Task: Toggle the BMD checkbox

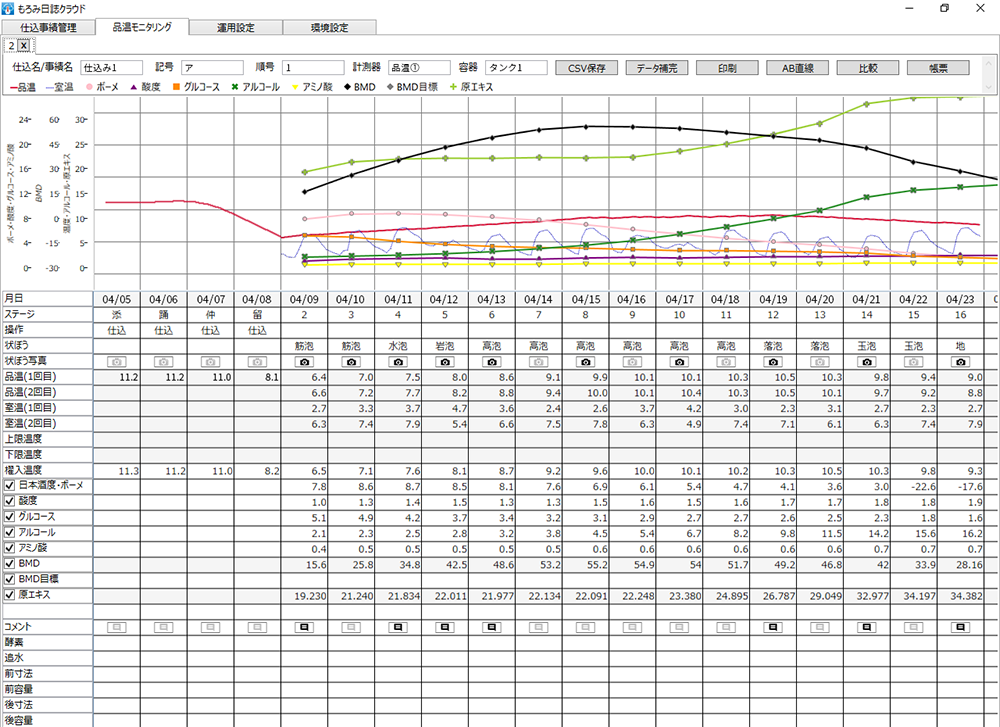Action: (x=10, y=564)
